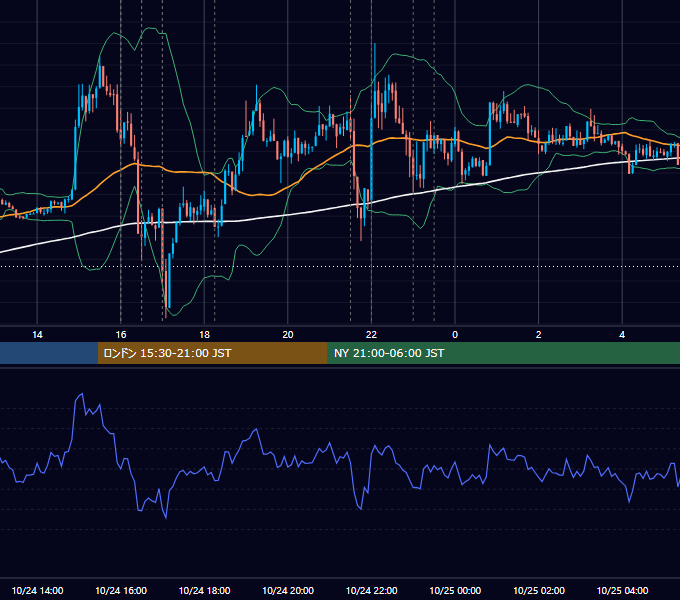Viewport: 680px width, 600px height.
Task: Click the 10/24 16:00 date label
Action: pyautogui.click(x=121, y=590)
